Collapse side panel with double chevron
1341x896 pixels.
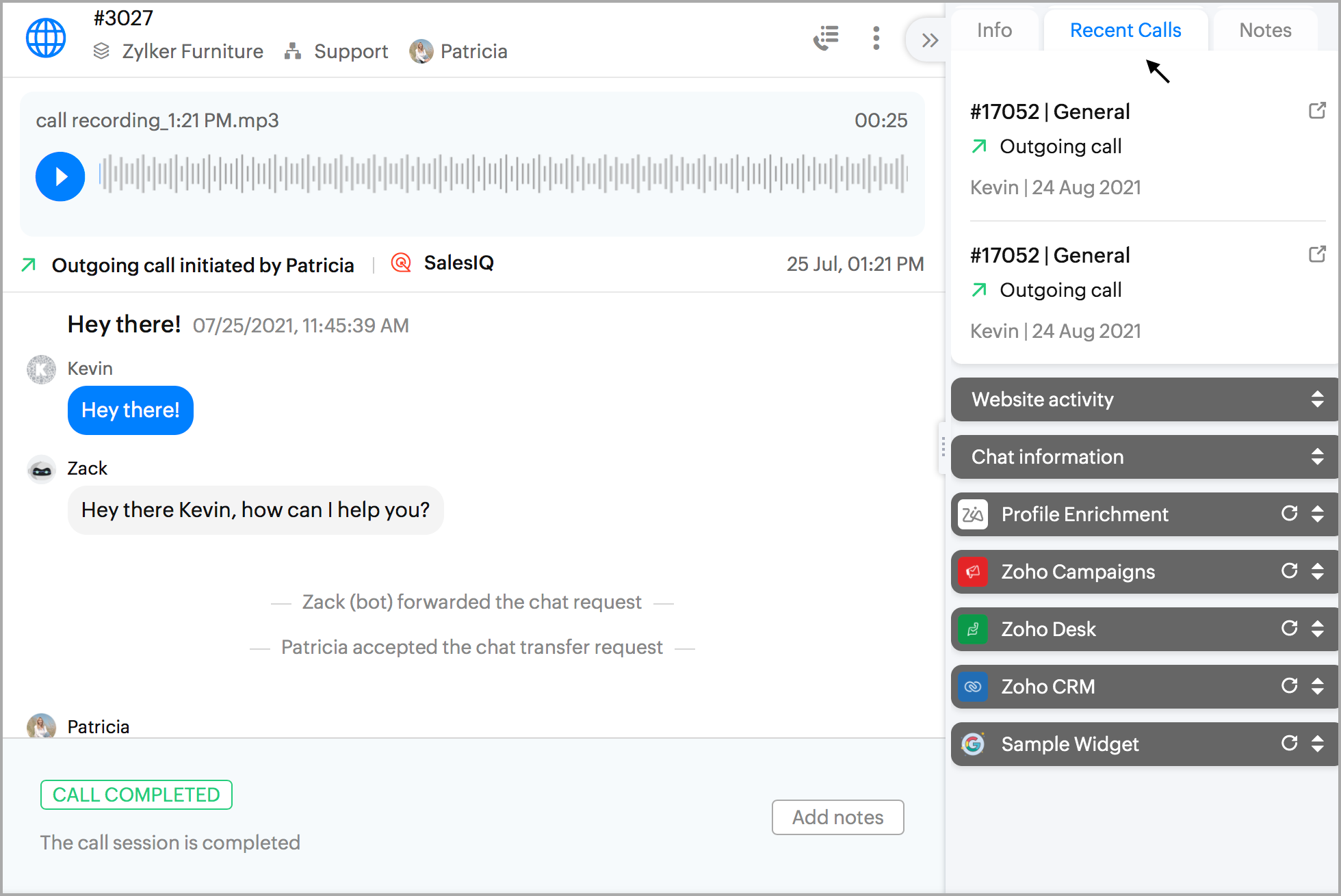click(x=929, y=40)
